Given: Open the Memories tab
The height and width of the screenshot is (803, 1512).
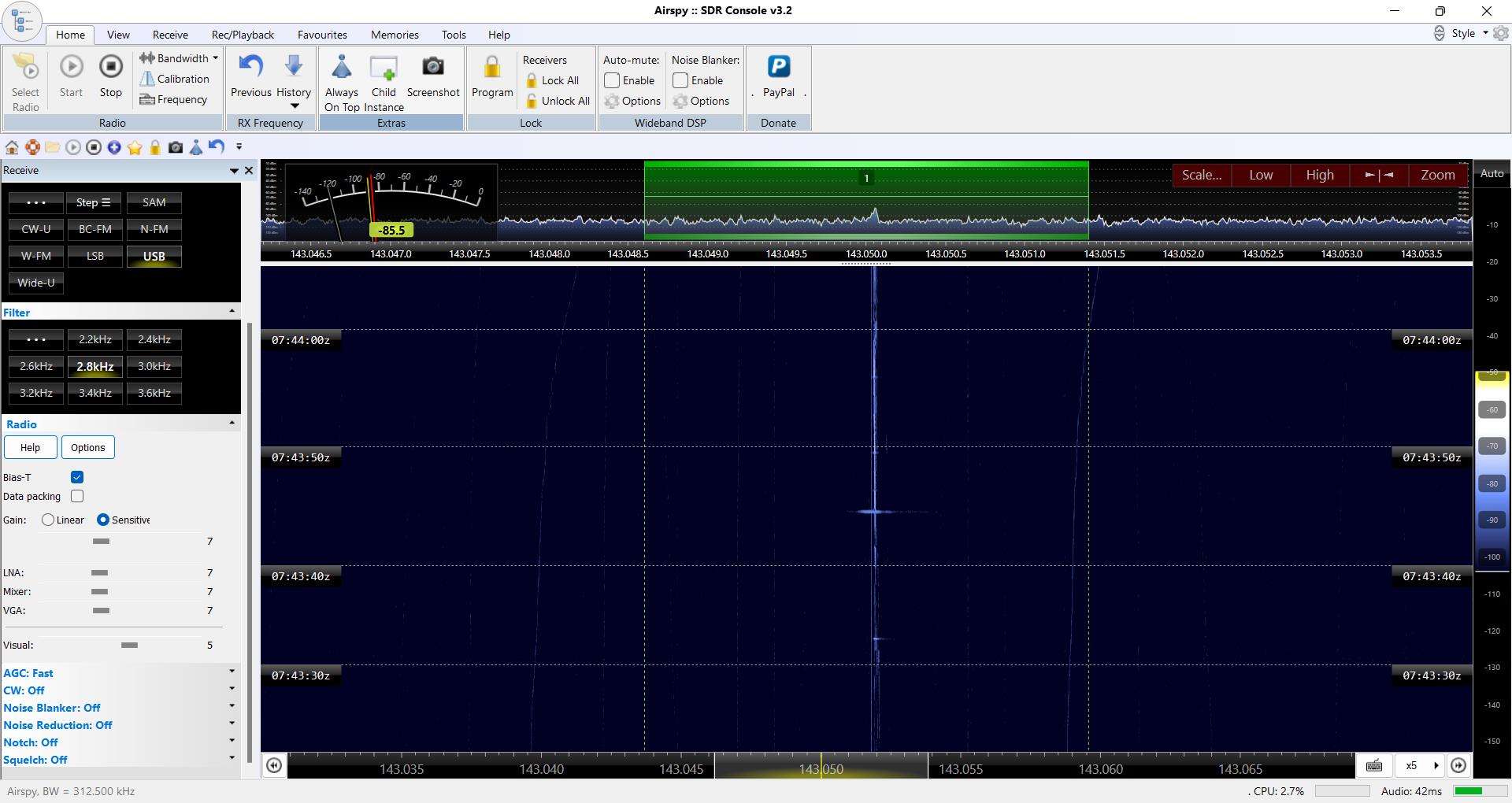Looking at the screenshot, I should pos(395,35).
